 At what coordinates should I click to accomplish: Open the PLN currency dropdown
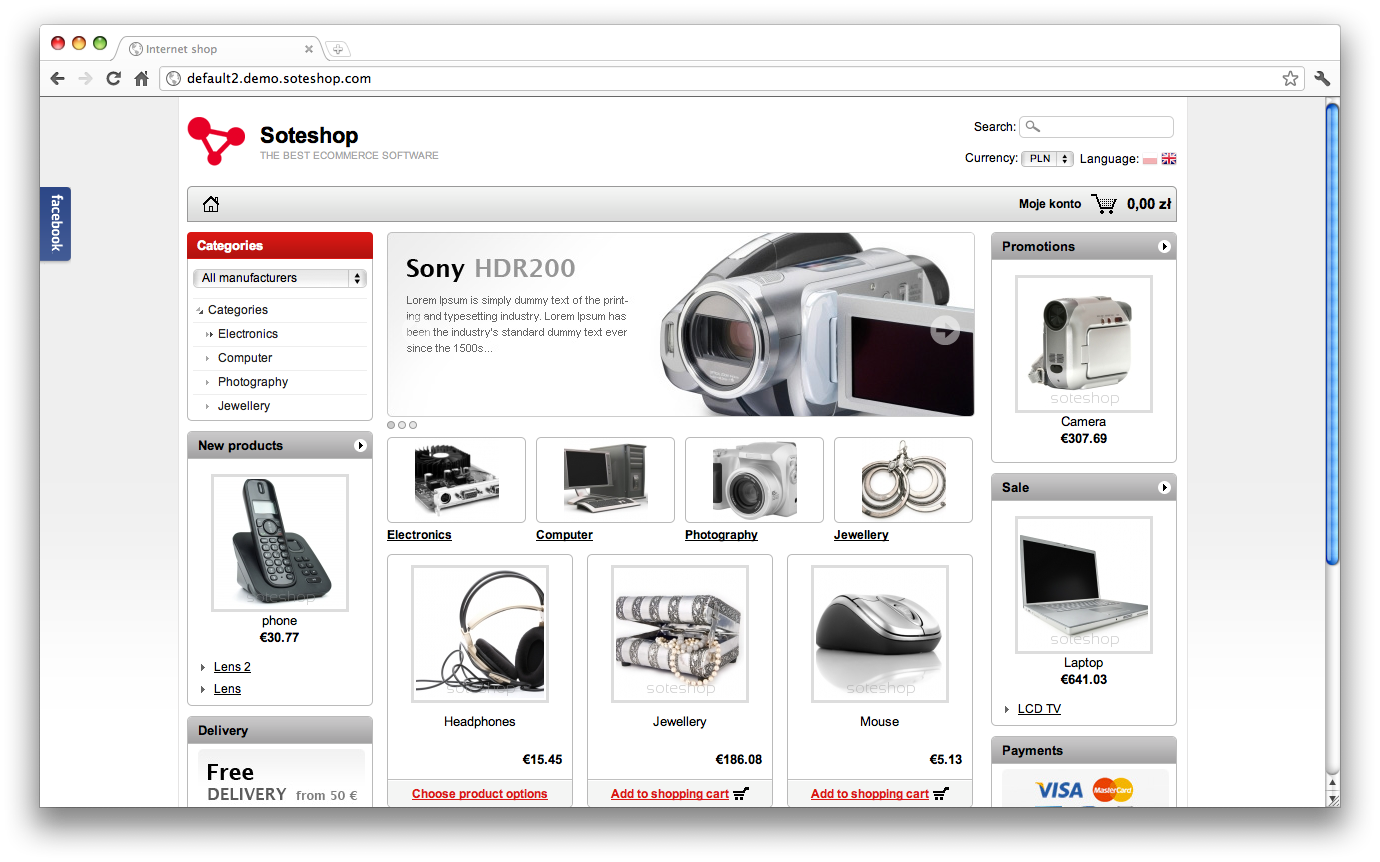click(x=1047, y=159)
